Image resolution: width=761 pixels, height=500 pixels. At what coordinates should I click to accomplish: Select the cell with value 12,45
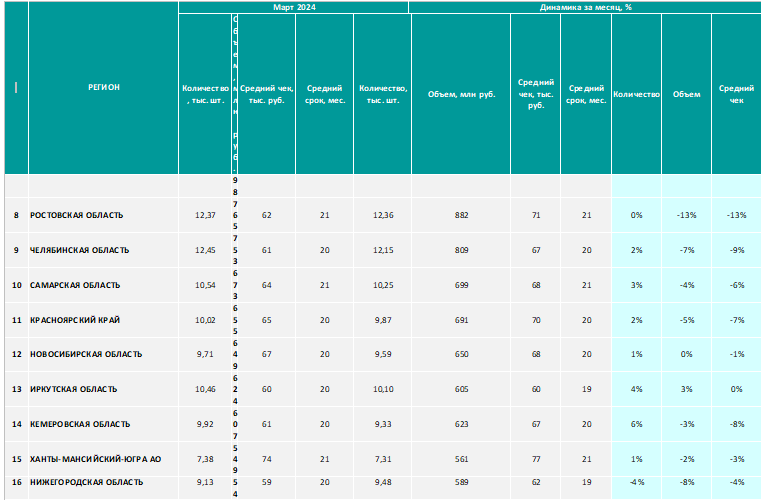(205, 250)
